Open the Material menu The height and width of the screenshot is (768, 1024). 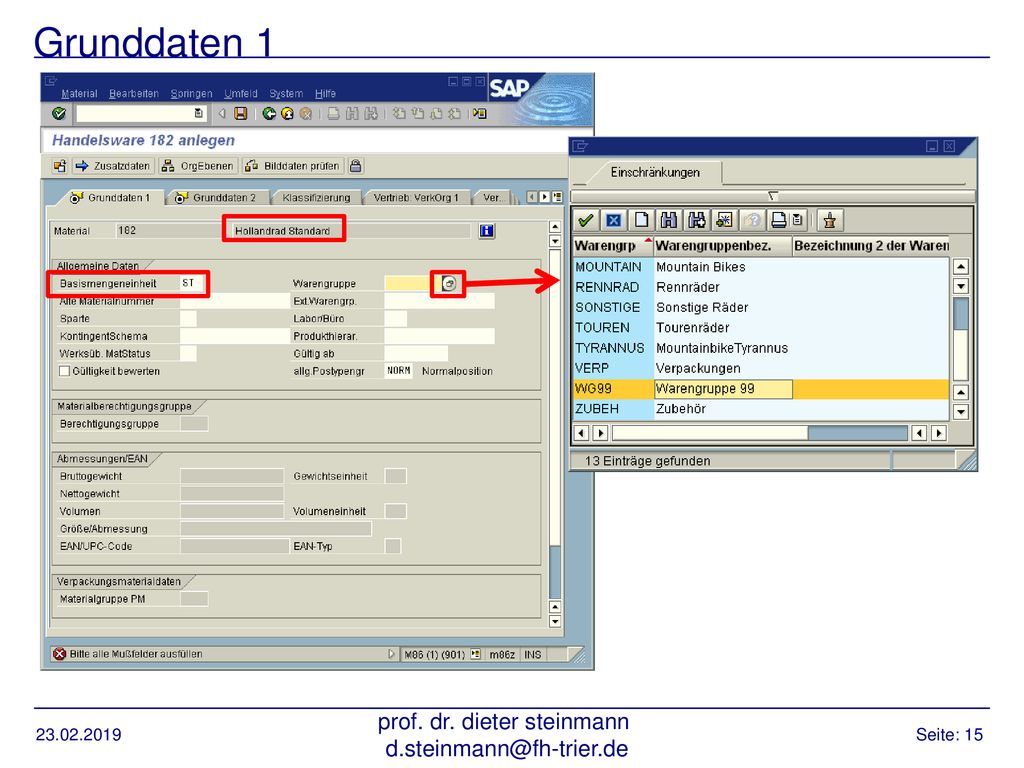80,93
